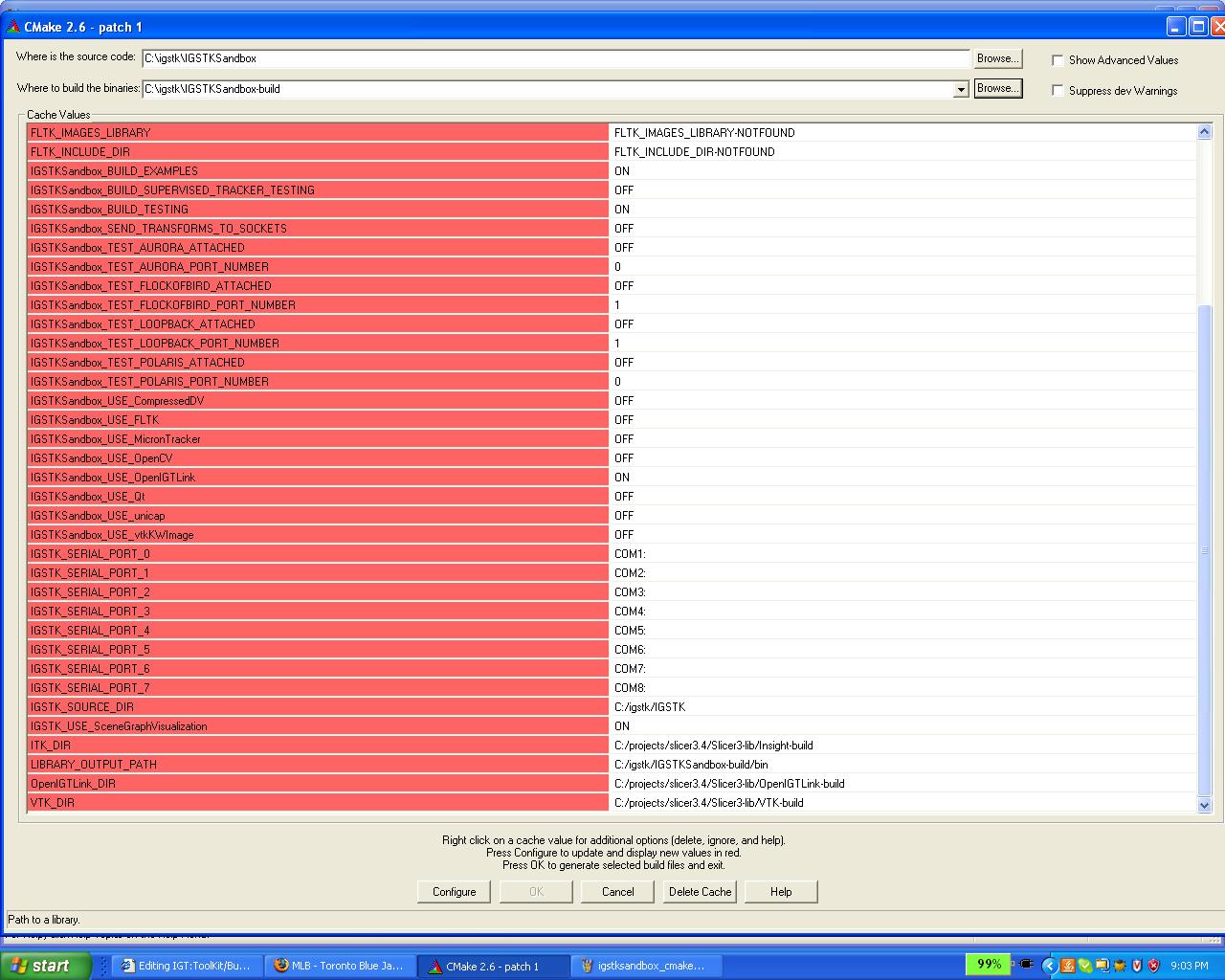The width and height of the screenshot is (1225, 980).
Task: Click the 99% battery indicator in tray
Action: pyautogui.click(x=989, y=964)
